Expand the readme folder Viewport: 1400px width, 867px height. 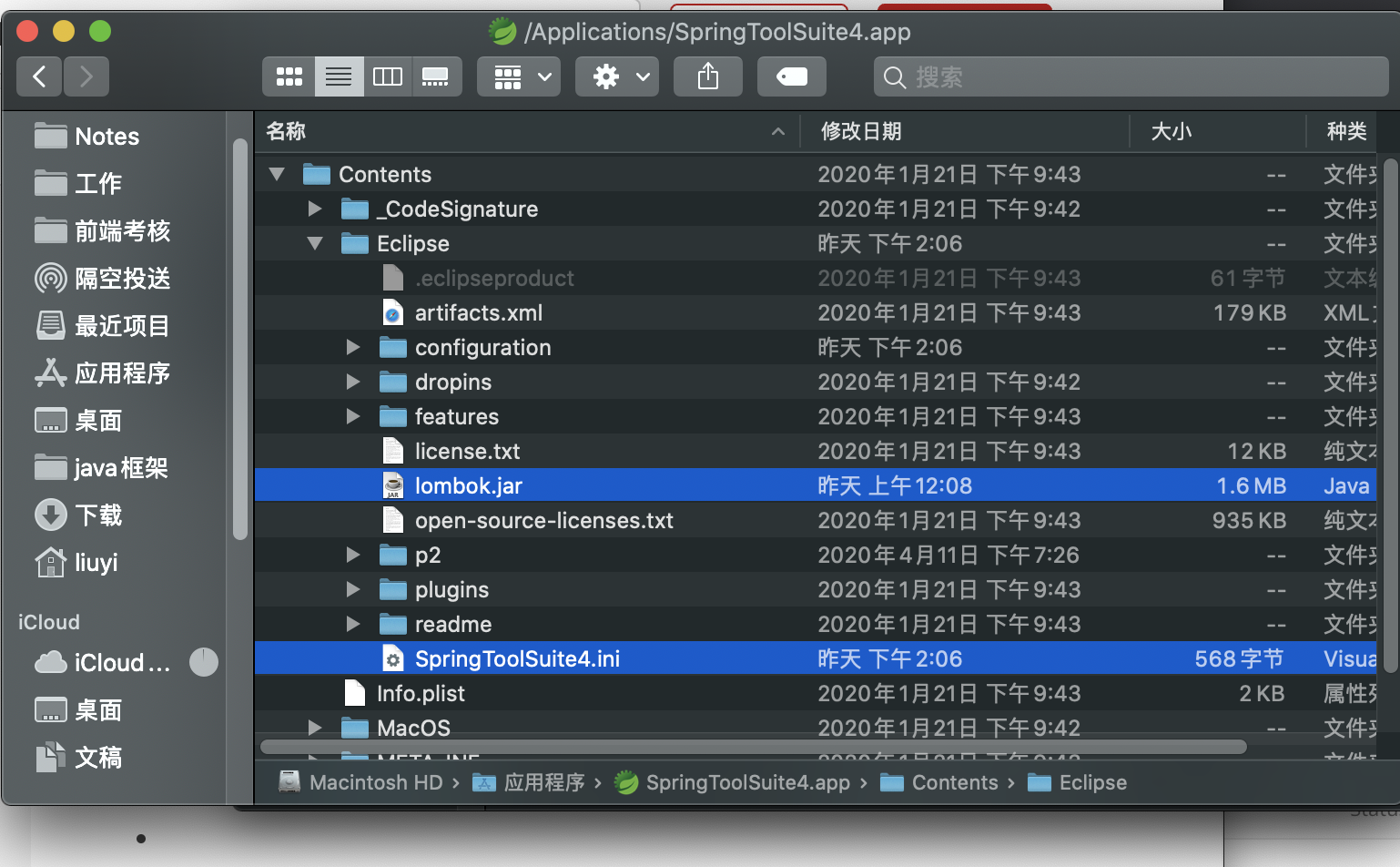[353, 624]
